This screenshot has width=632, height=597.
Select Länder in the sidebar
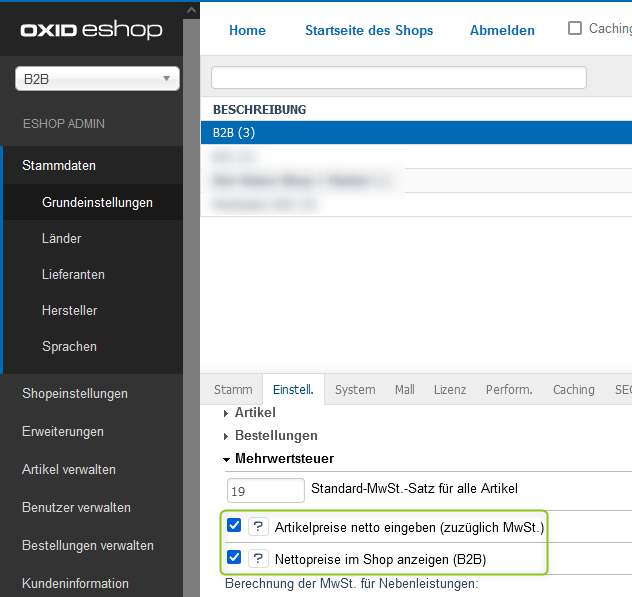click(62, 238)
